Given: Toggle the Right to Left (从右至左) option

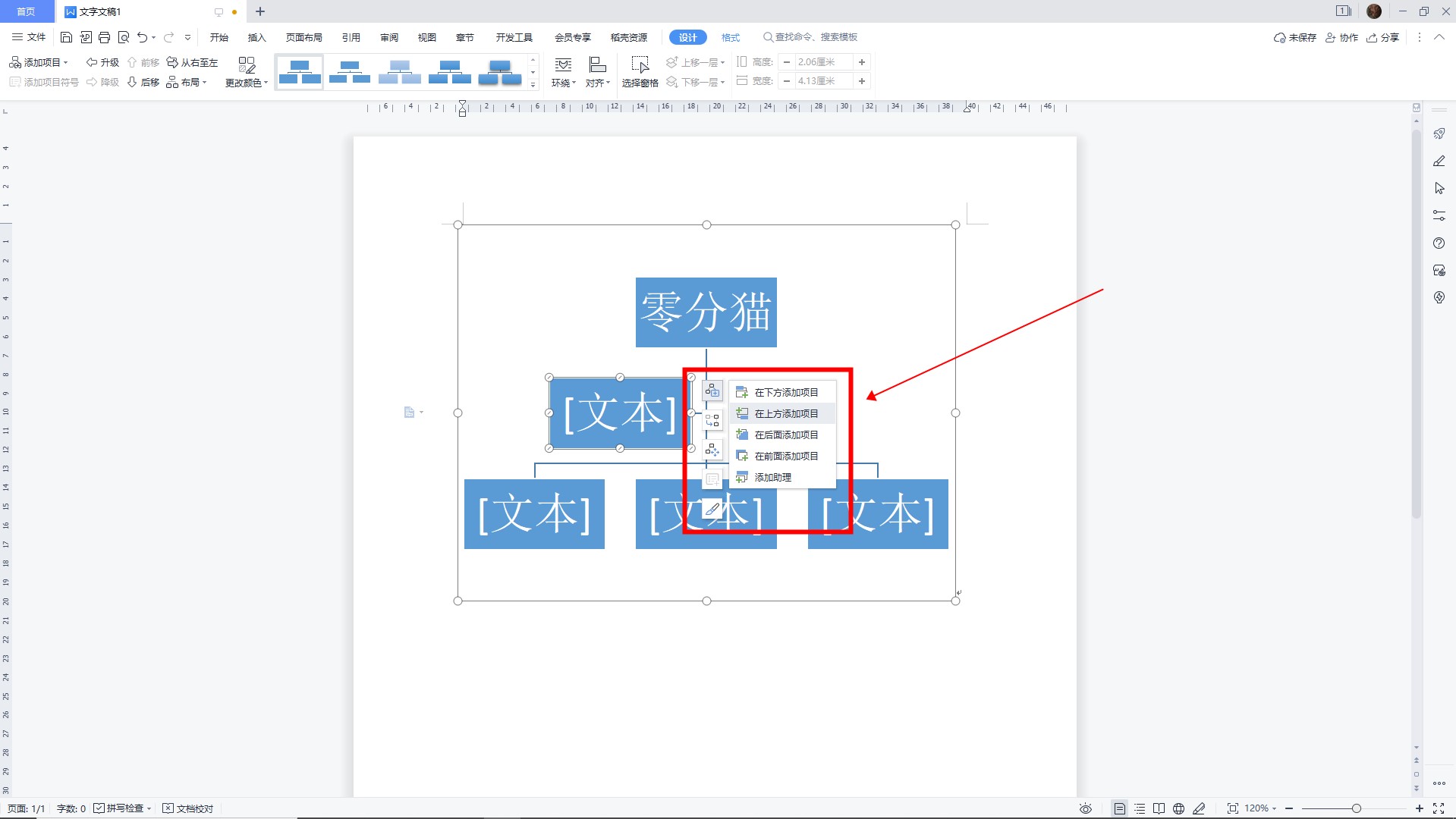Looking at the screenshot, I should coord(192,62).
